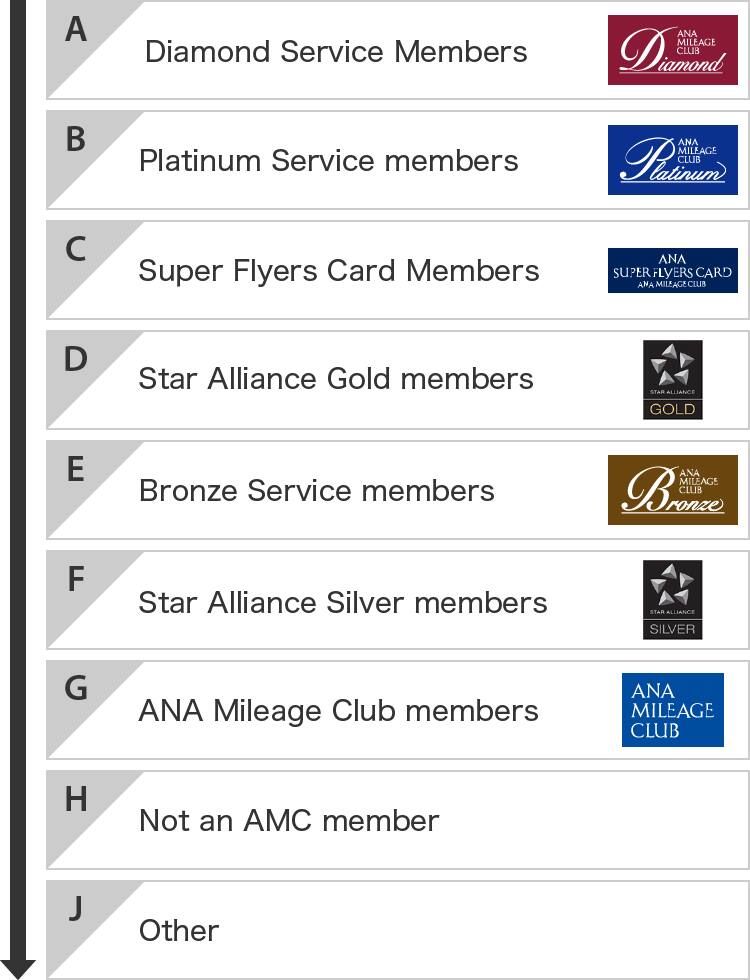This screenshot has width=750, height=980.
Task: Choose Super Flyers Card Members row
Action: (x=339, y=271)
